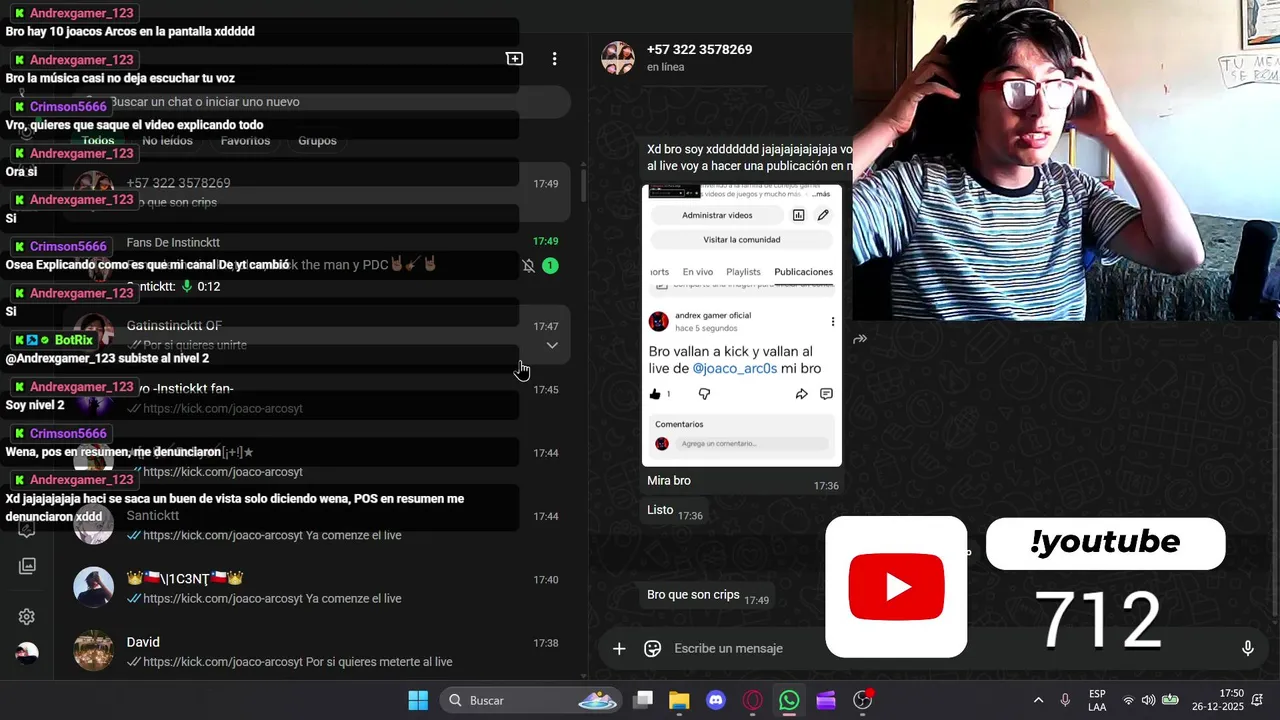Image resolution: width=1280 pixels, height=720 pixels.
Task: Select the No leídos filter tab
Action: (167, 141)
